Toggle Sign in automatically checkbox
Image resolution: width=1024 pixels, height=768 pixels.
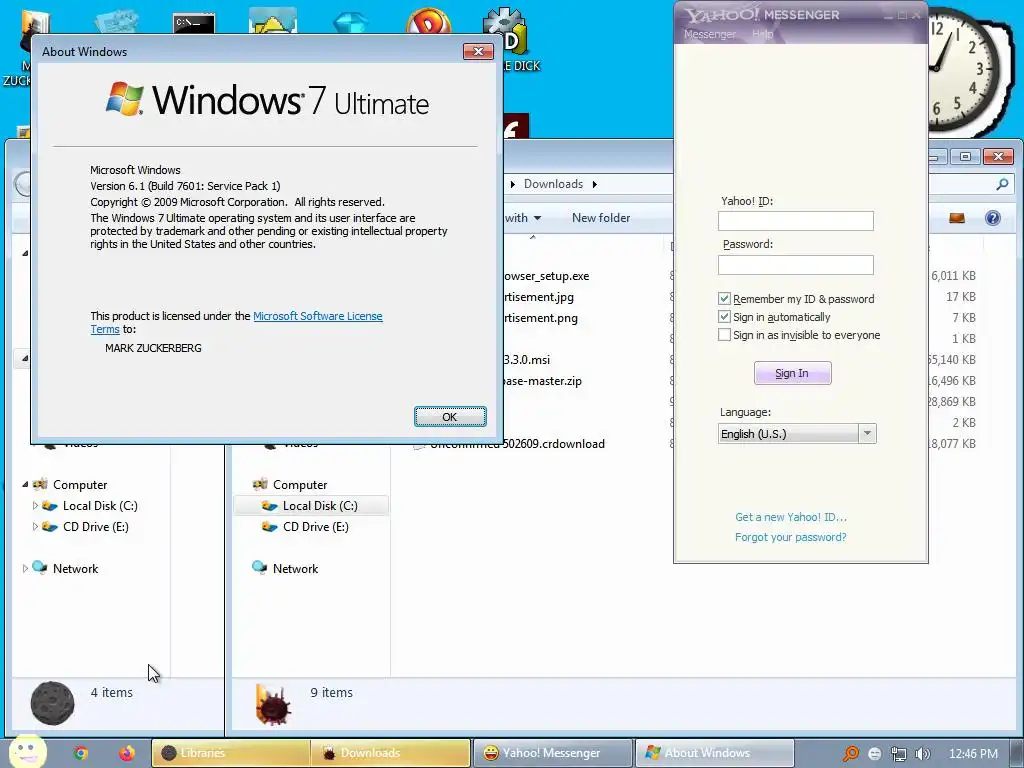(724, 317)
